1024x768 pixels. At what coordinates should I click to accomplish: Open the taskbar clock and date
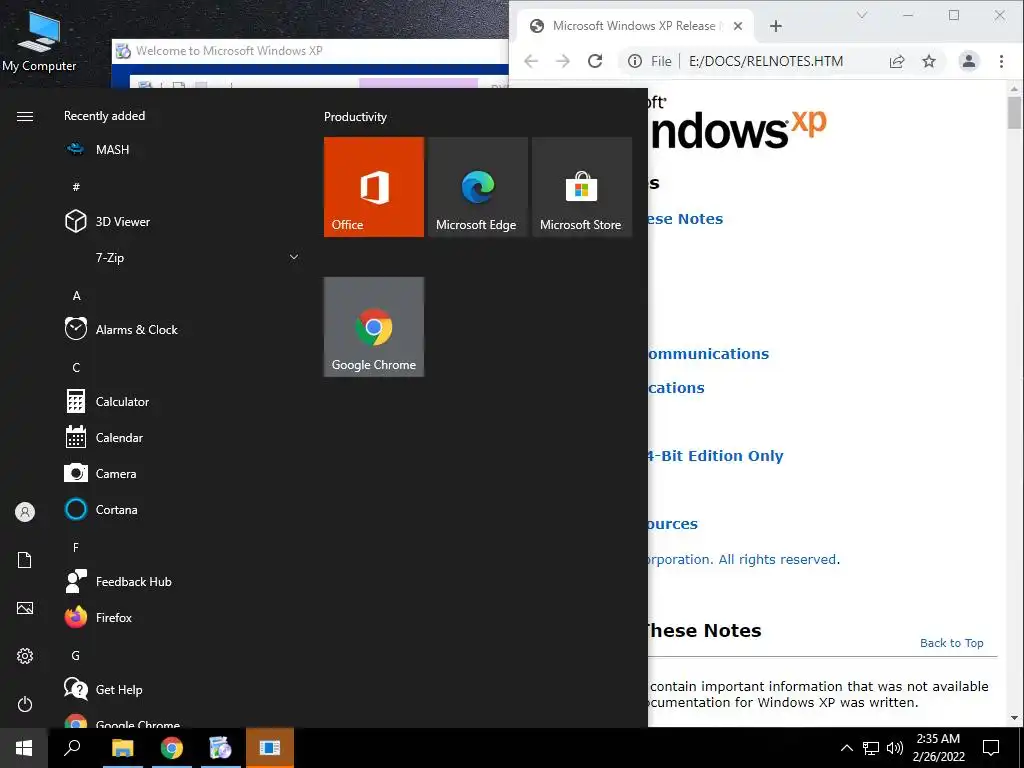[x=938, y=748]
